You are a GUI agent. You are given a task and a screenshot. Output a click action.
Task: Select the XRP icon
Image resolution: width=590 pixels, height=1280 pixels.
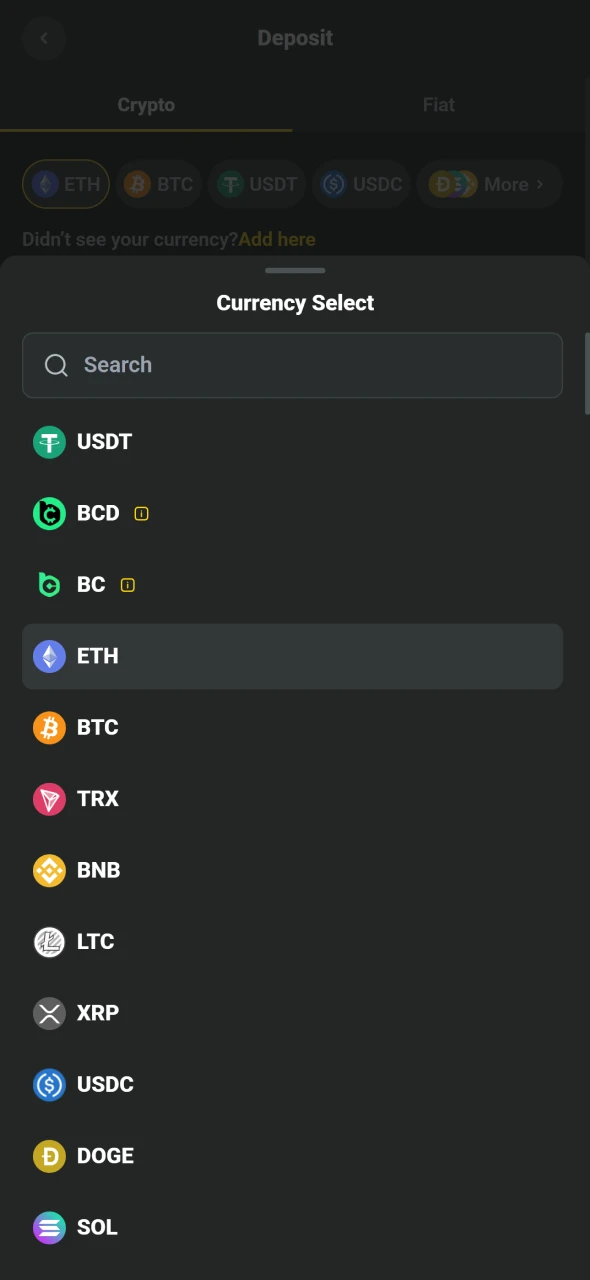[49, 1013]
